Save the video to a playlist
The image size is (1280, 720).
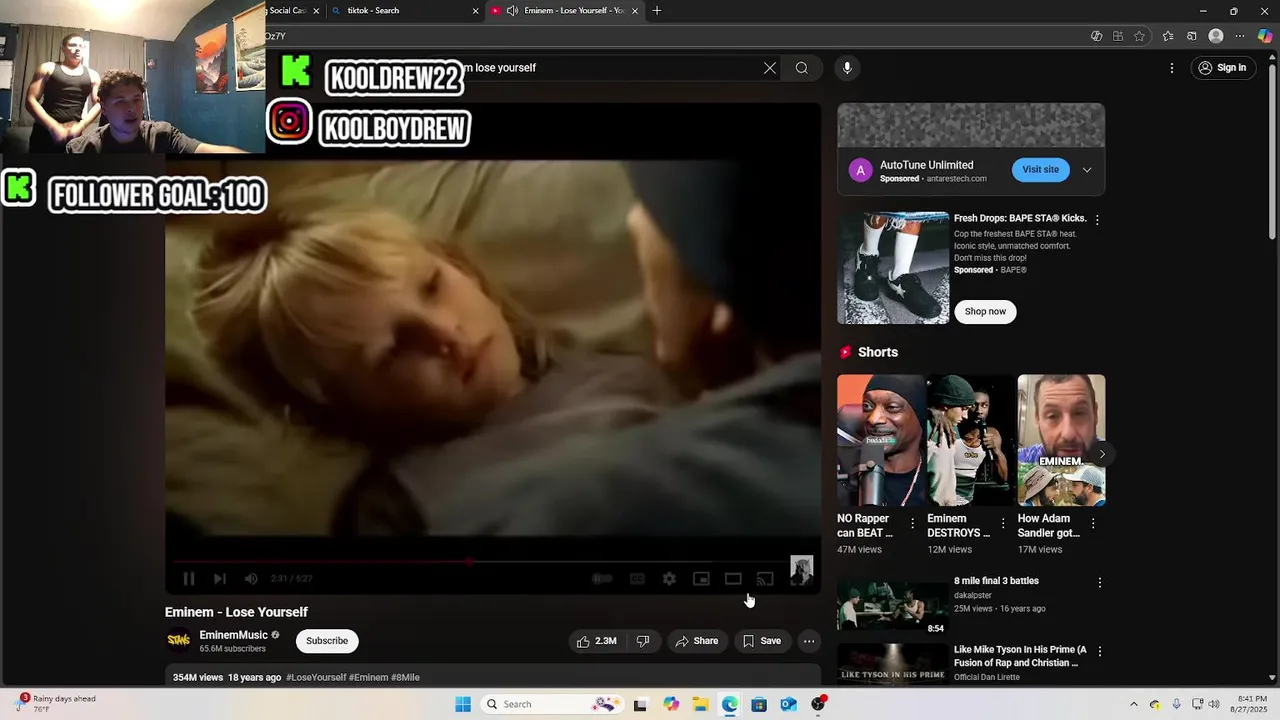[x=762, y=641]
